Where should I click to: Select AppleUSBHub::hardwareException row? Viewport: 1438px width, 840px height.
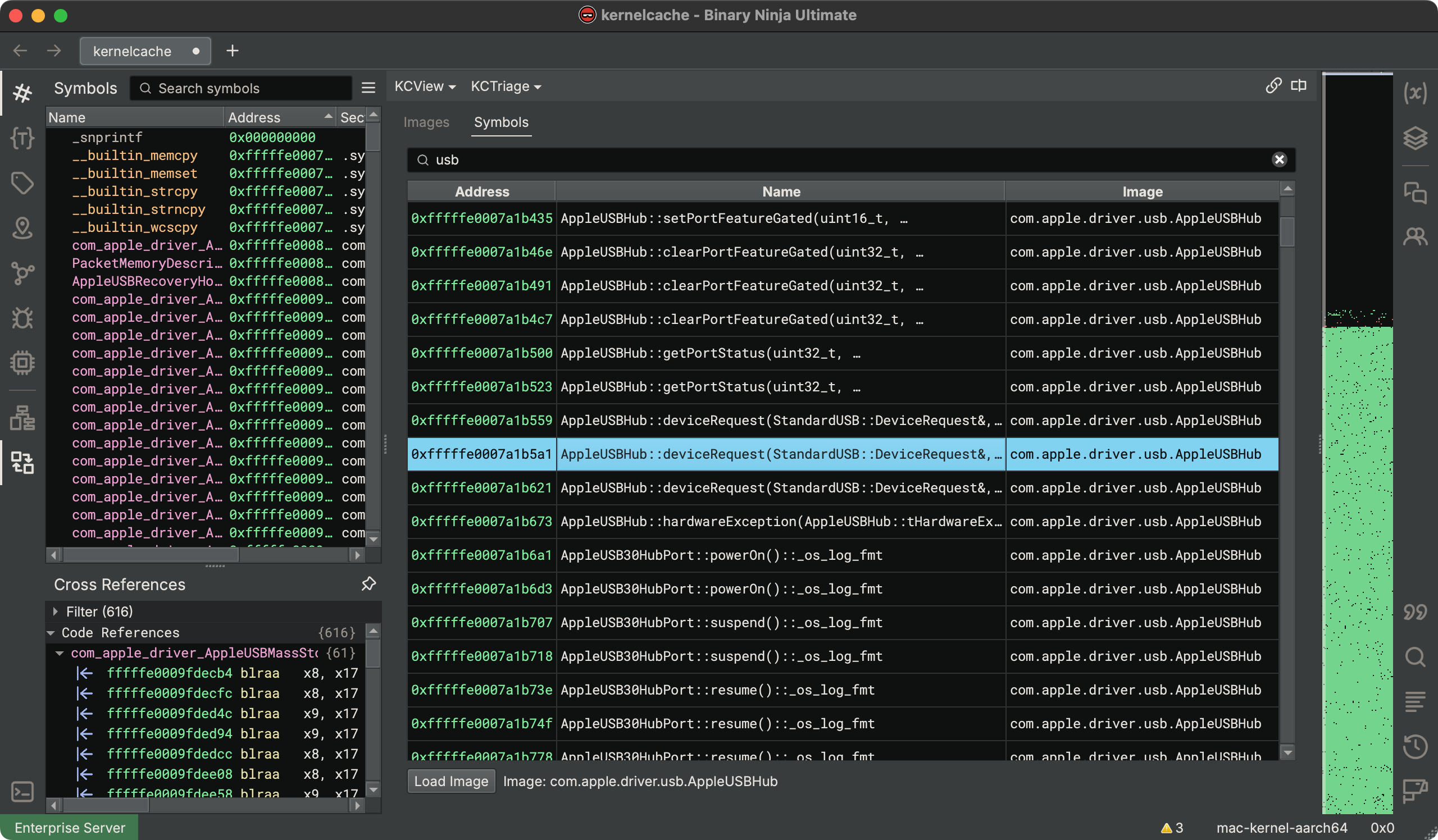coord(843,521)
